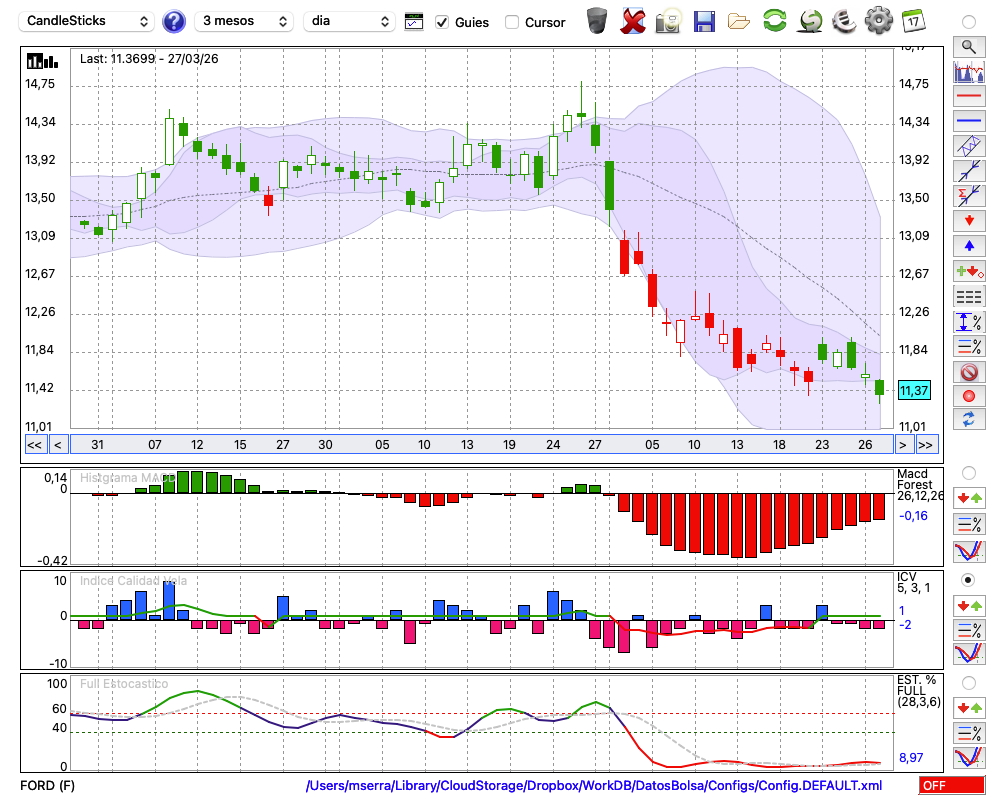
Task: Click the date timeline bar under chart
Action: (x=480, y=444)
